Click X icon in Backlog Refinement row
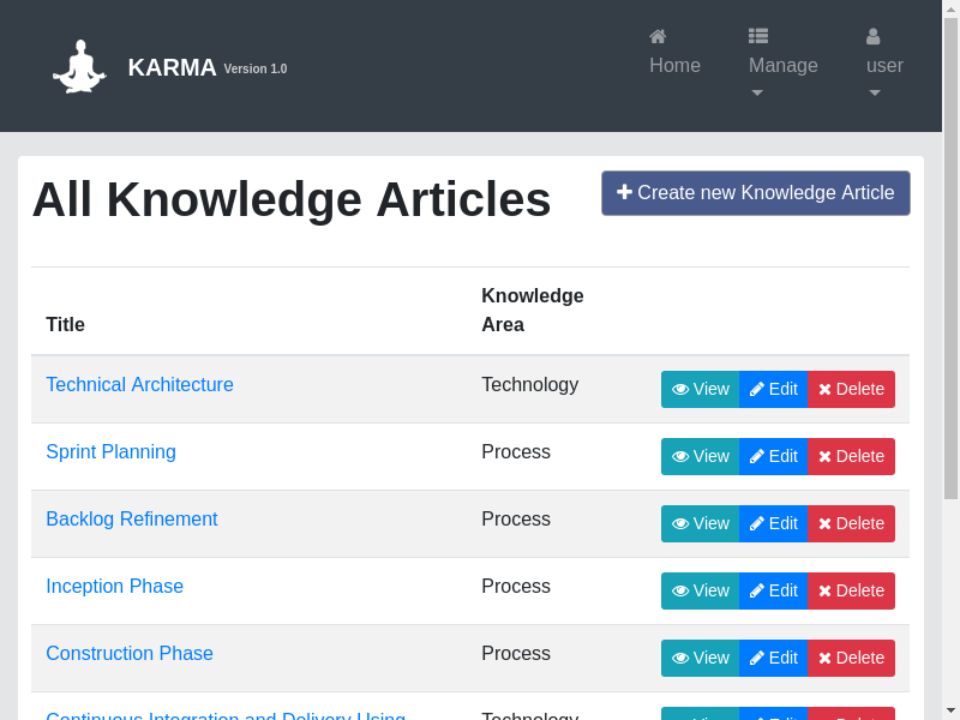The width and height of the screenshot is (960, 720). click(x=825, y=523)
